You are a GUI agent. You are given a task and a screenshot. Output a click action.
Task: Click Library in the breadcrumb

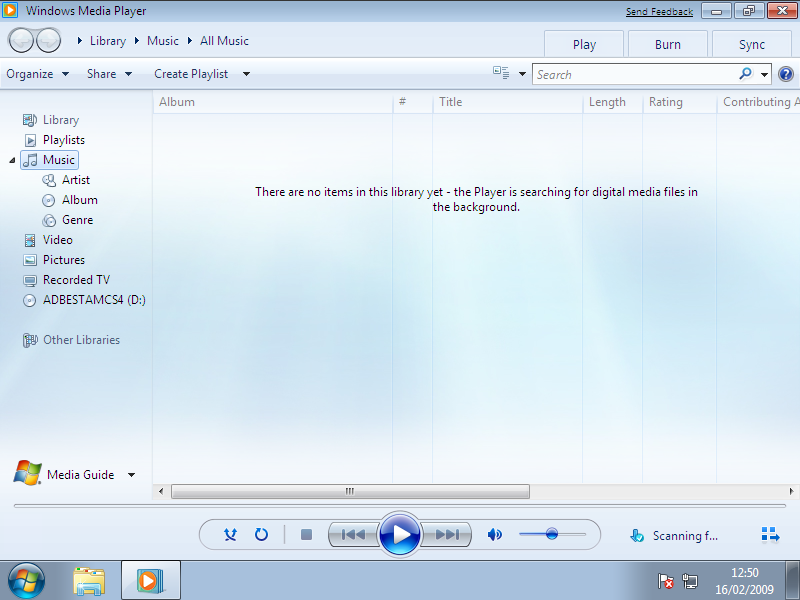(x=108, y=41)
